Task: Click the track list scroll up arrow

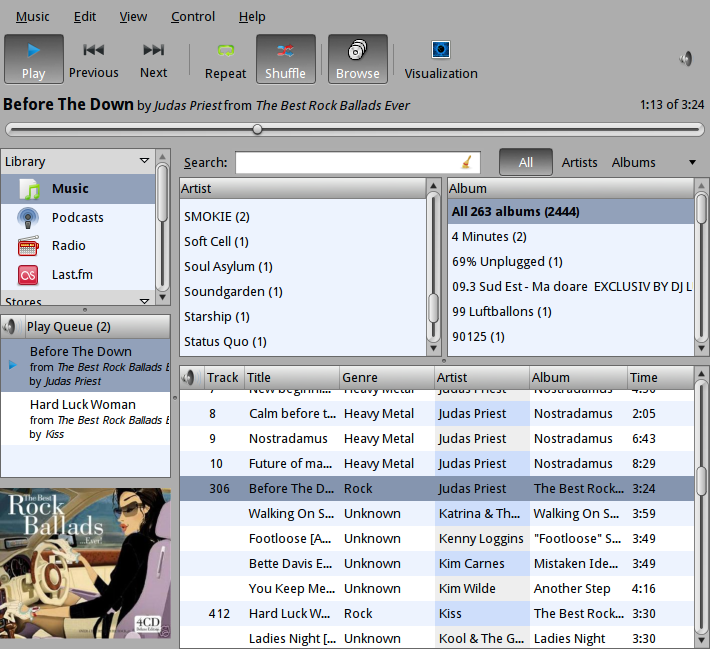Action: (701, 374)
